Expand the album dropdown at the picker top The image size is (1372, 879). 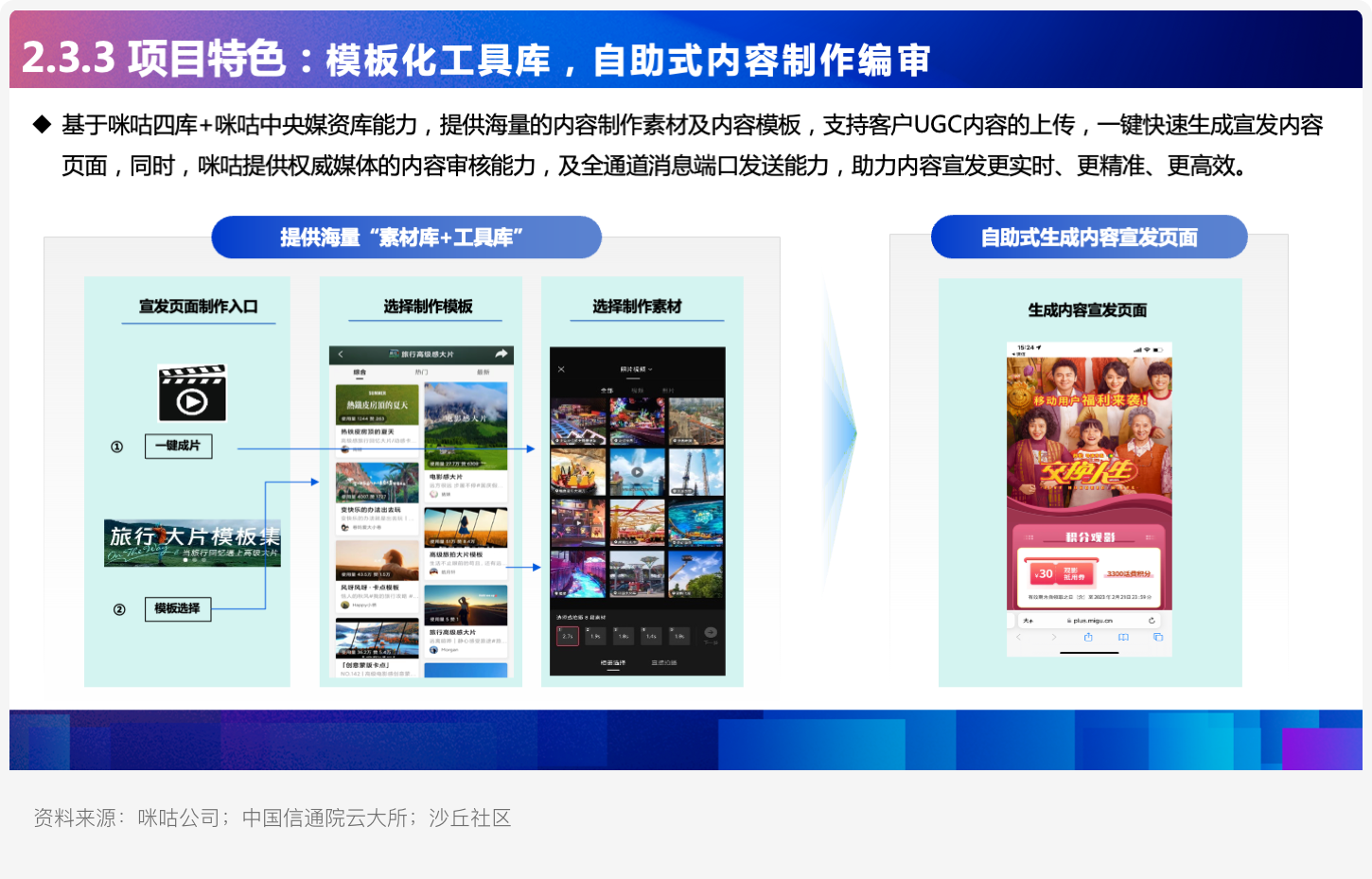pos(637,369)
